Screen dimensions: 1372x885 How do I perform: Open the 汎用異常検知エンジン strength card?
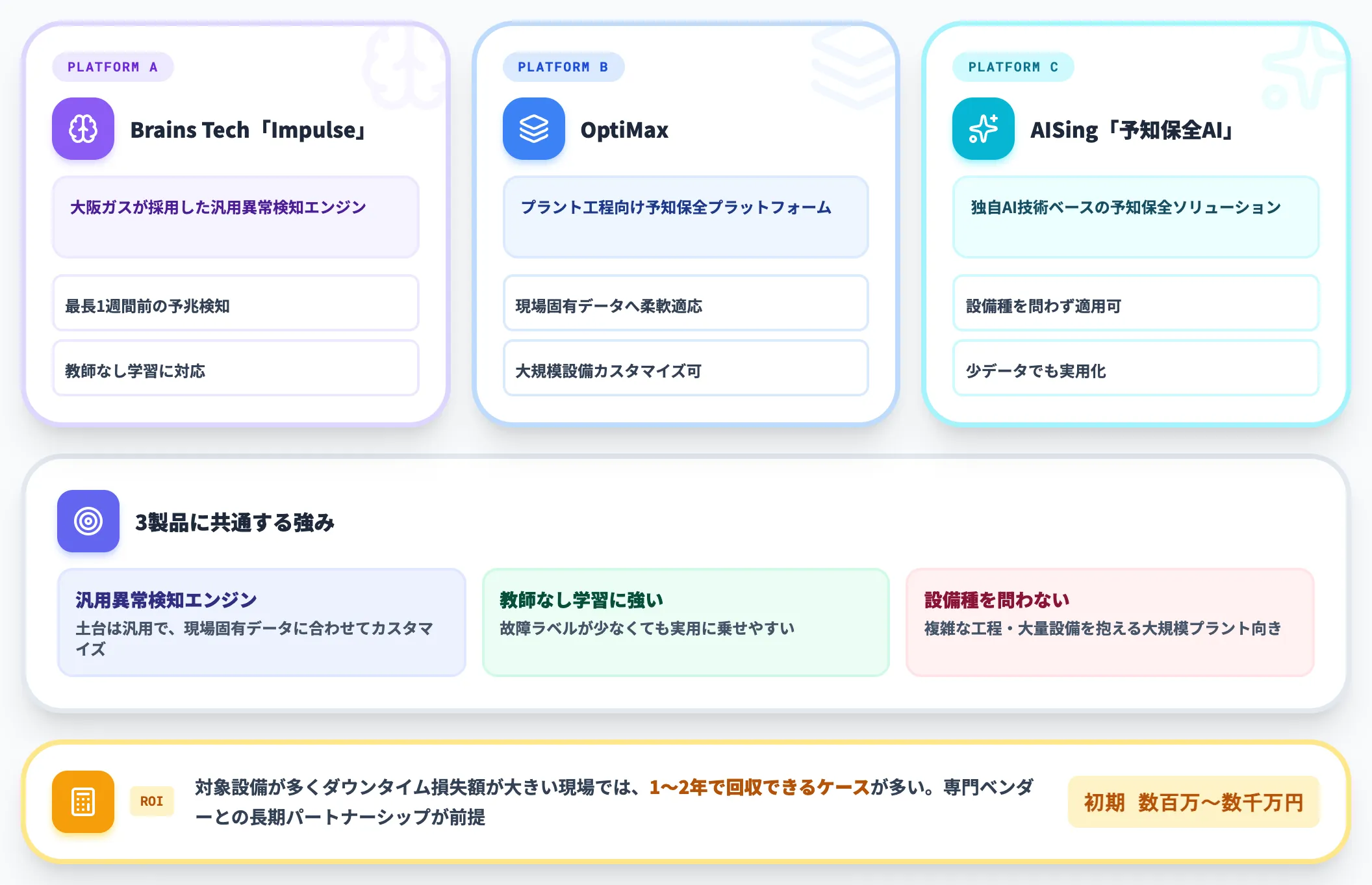pos(262,622)
